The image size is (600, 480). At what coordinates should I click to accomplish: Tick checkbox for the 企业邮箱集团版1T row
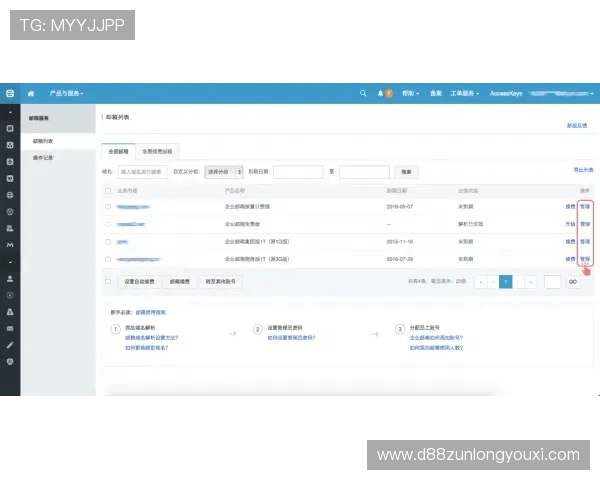(108, 242)
